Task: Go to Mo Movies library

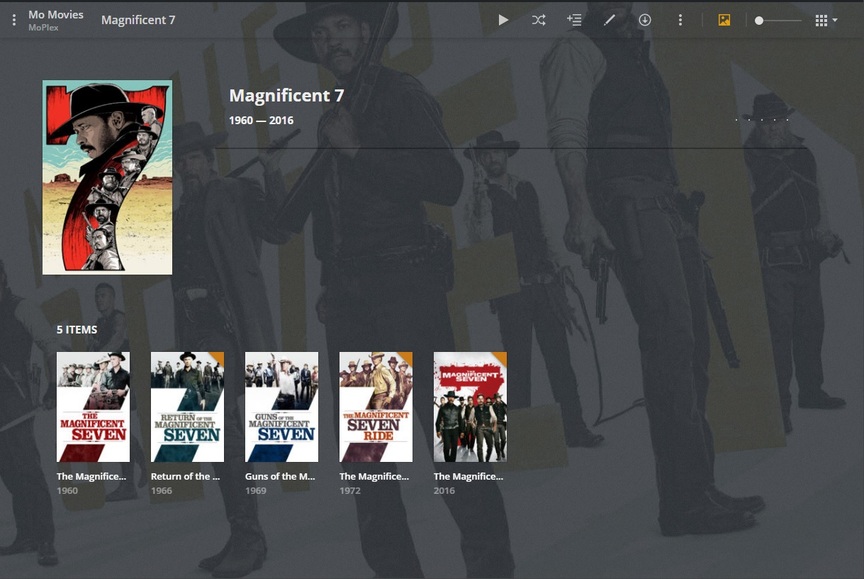Action: tap(56, 15)
